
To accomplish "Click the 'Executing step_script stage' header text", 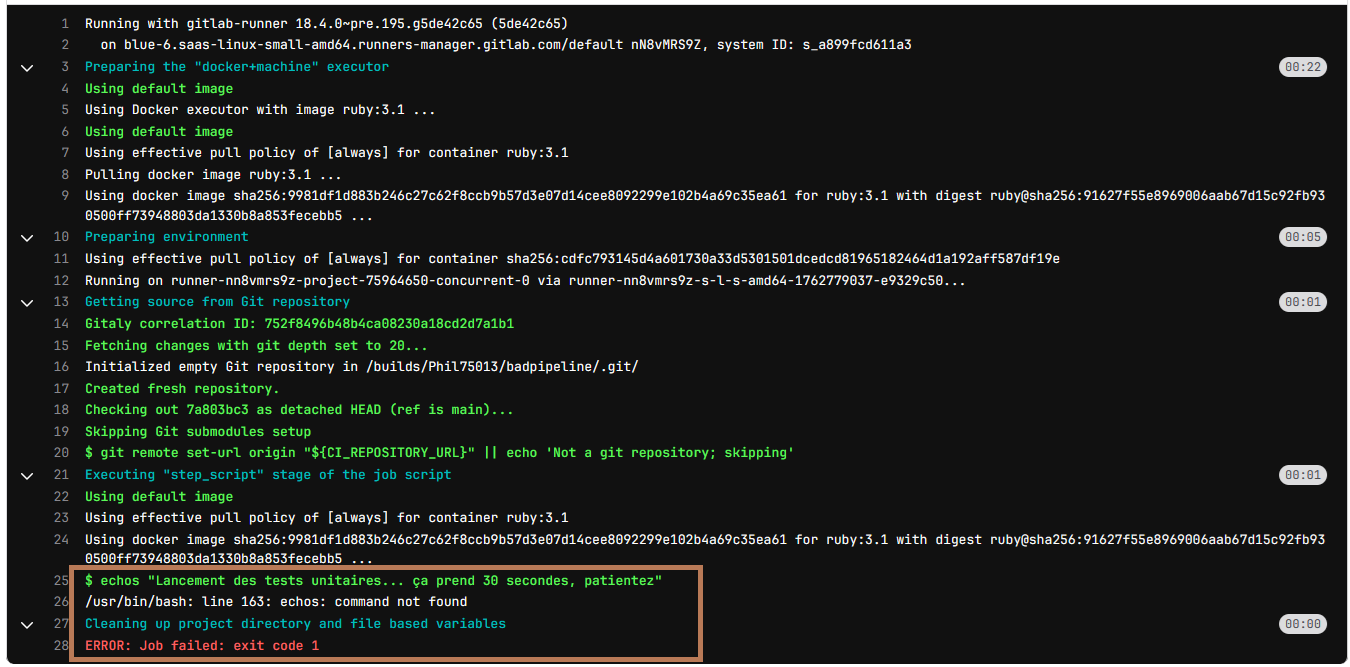I will pyautogui.click(x=267, y=475).
